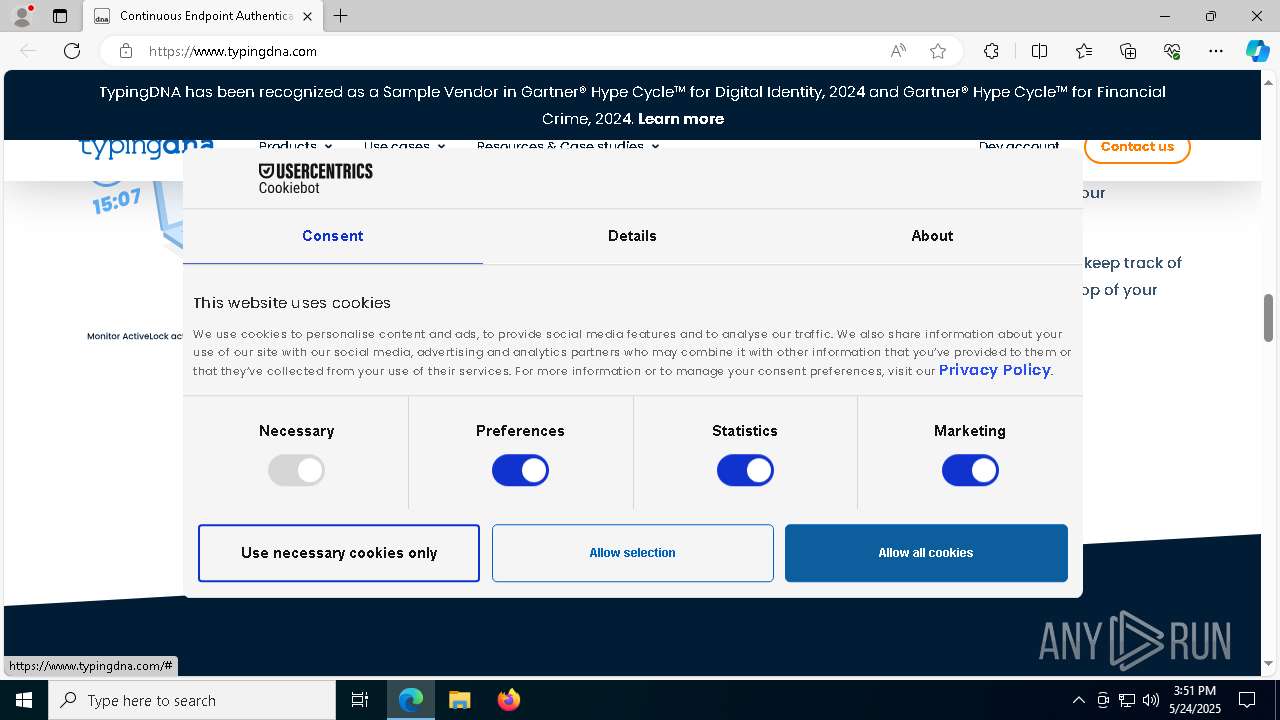
Task: View site information lock icon
Action: pos(126,51)
